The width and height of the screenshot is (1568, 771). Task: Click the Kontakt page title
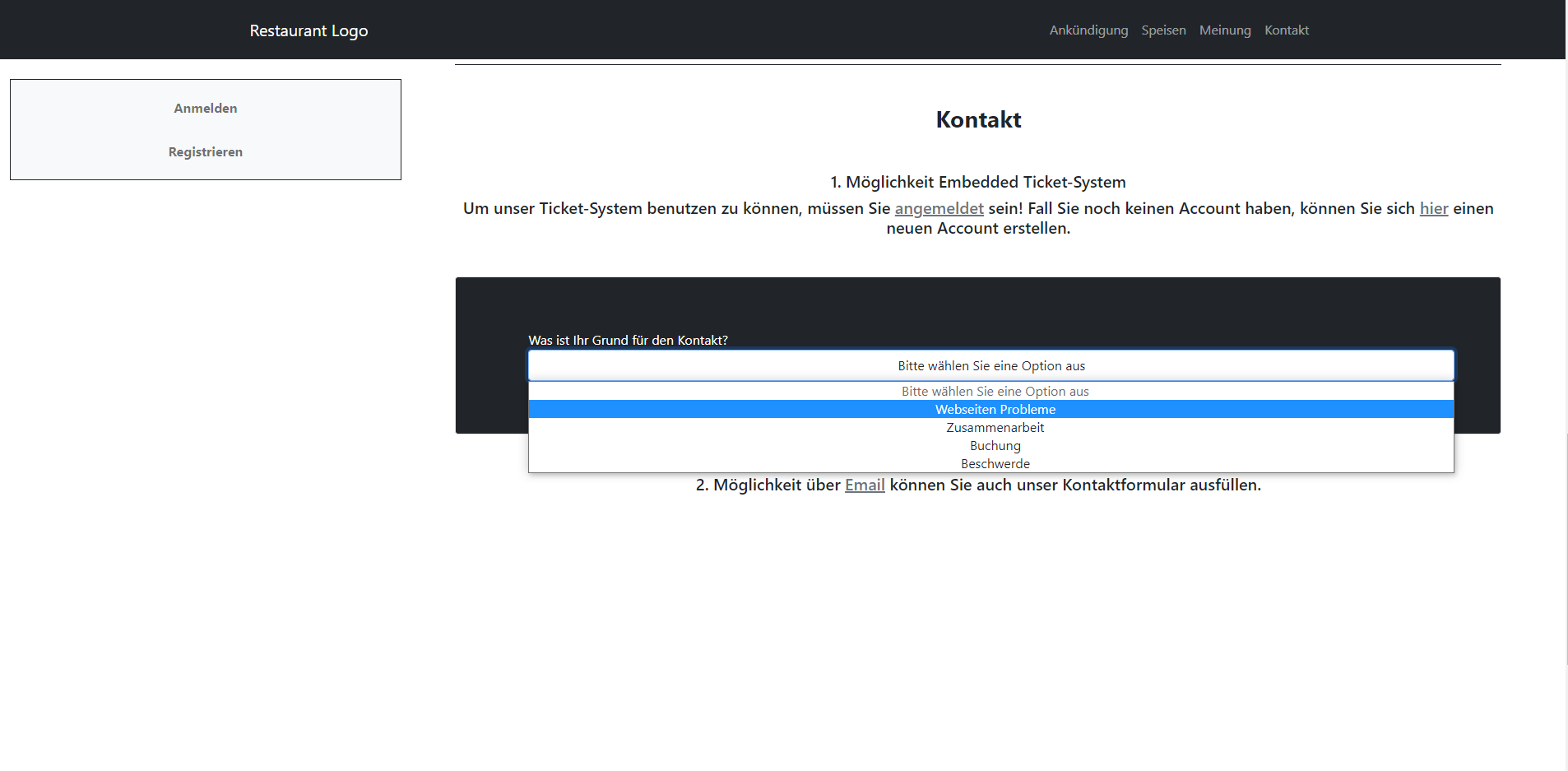point(977,119)
